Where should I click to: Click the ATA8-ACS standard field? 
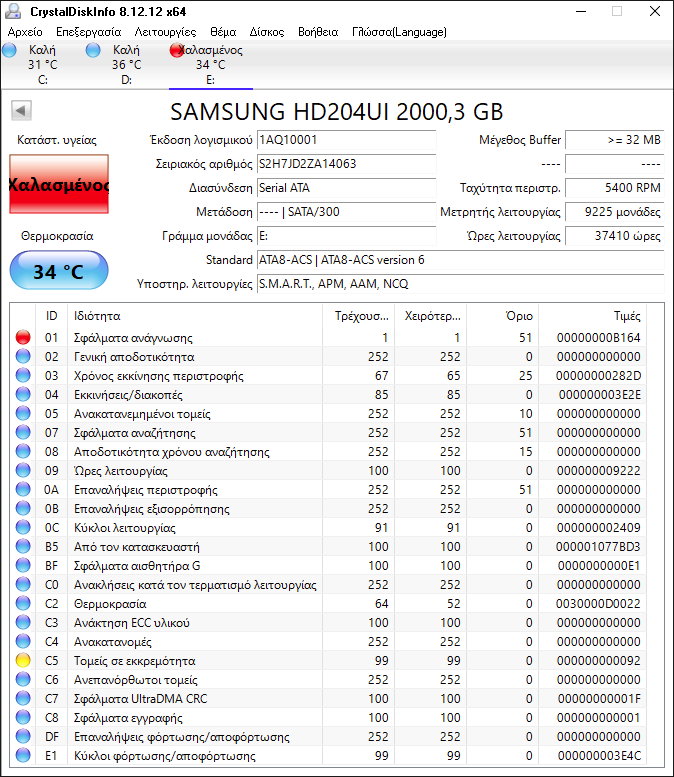point(460,260)
